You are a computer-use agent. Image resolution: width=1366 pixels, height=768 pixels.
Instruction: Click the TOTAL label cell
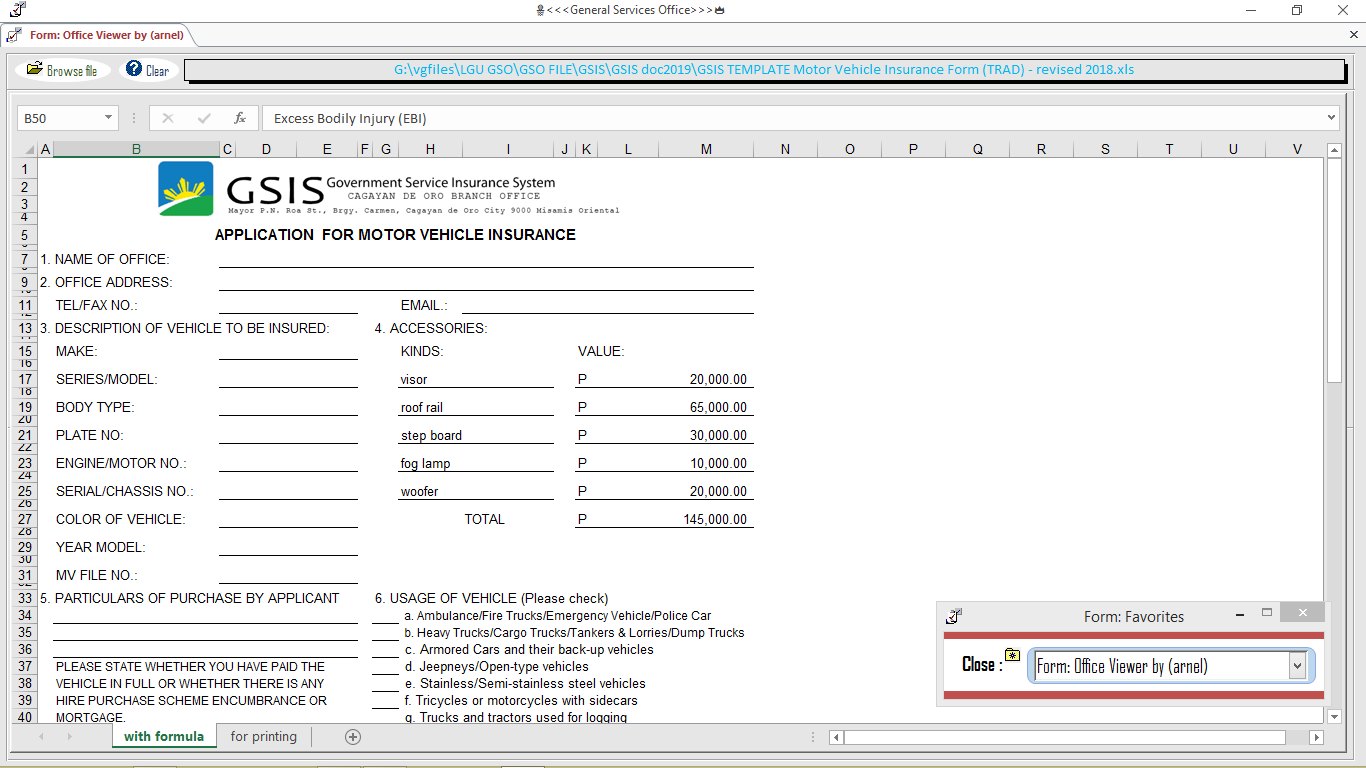[485, 519]
